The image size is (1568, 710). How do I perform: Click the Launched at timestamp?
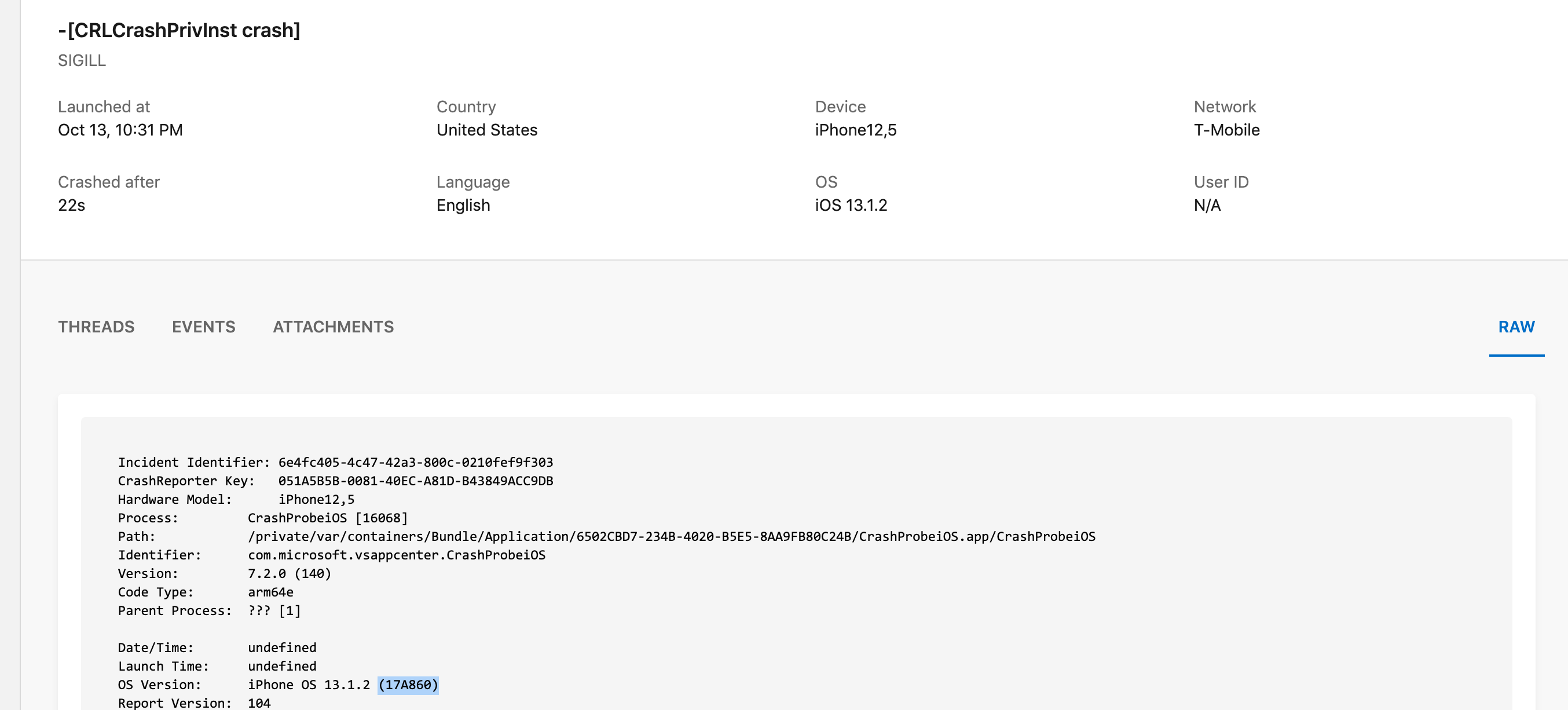point(120,130)
